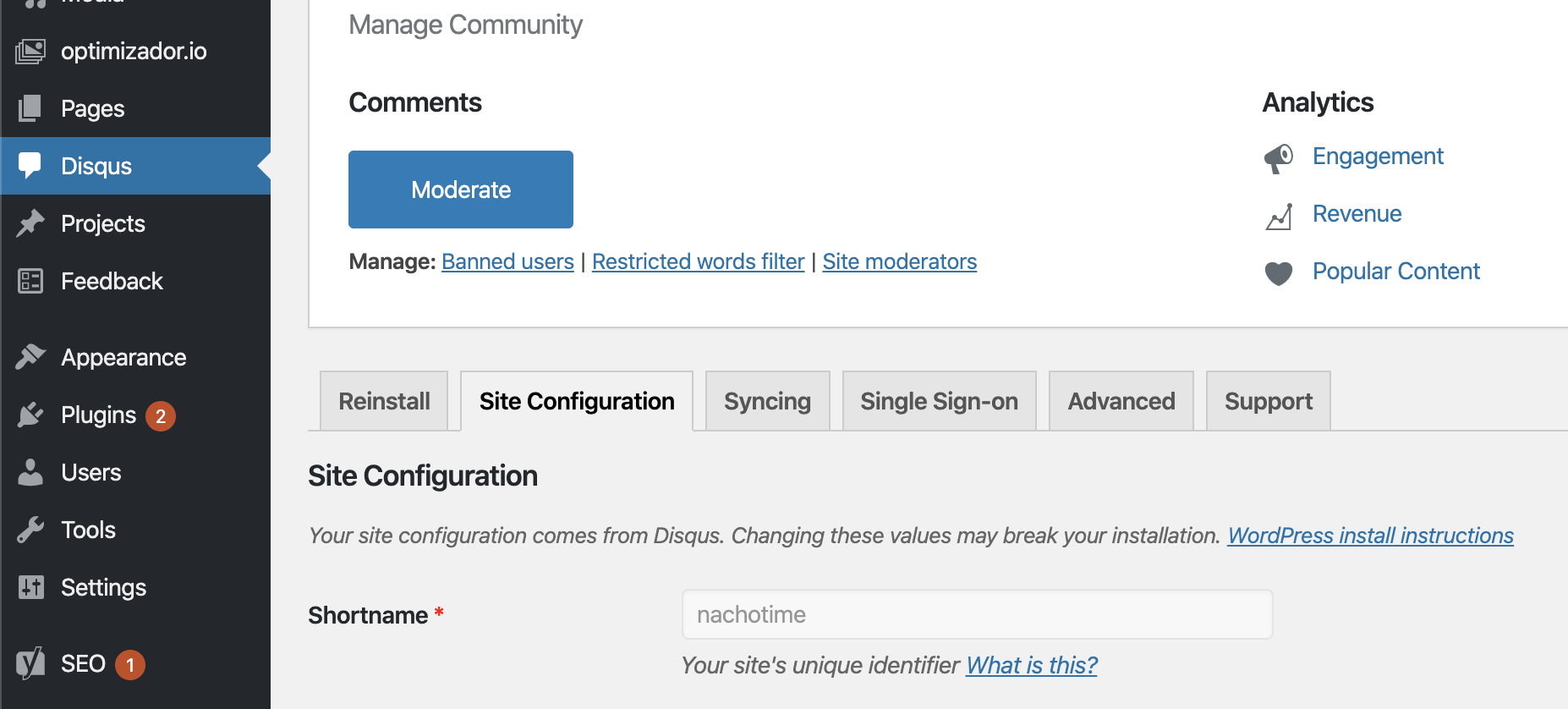Open the Popular Content link

click(1395, 272)
